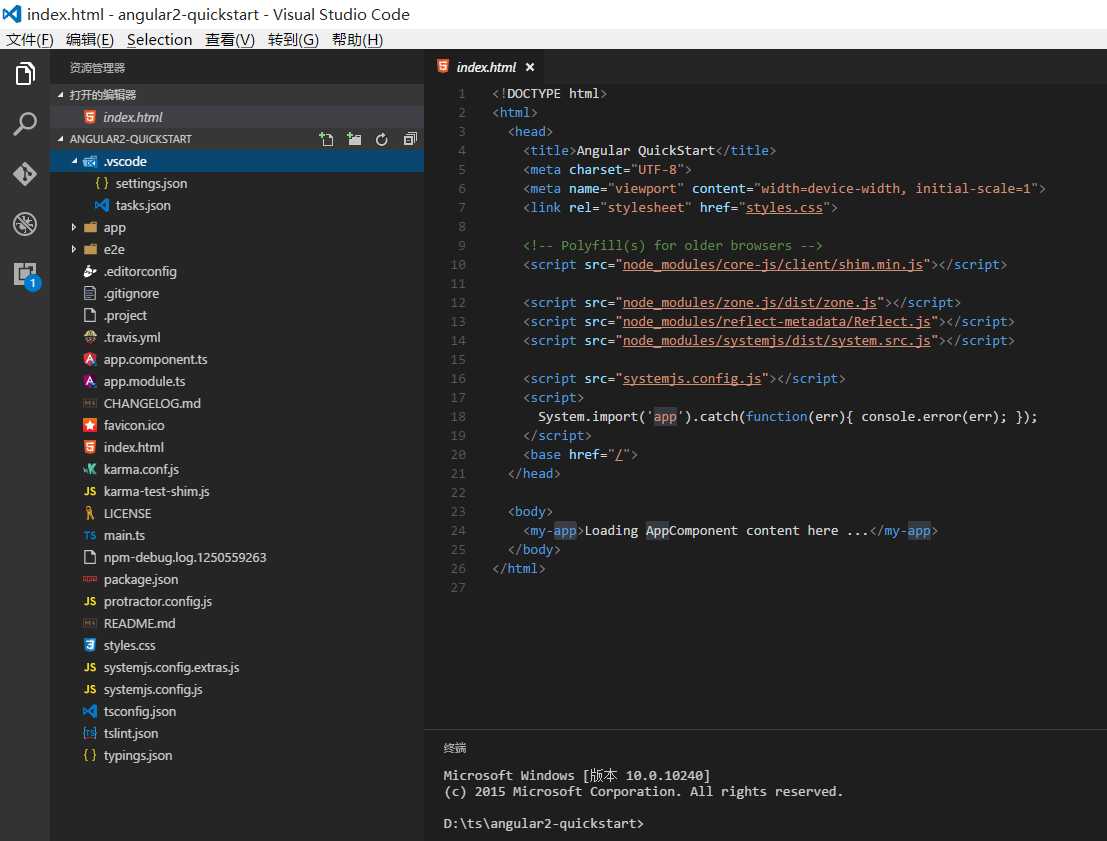Click the New File icon in explorer header
This screenshot has height=841, width=1107.
click(326, 139)
